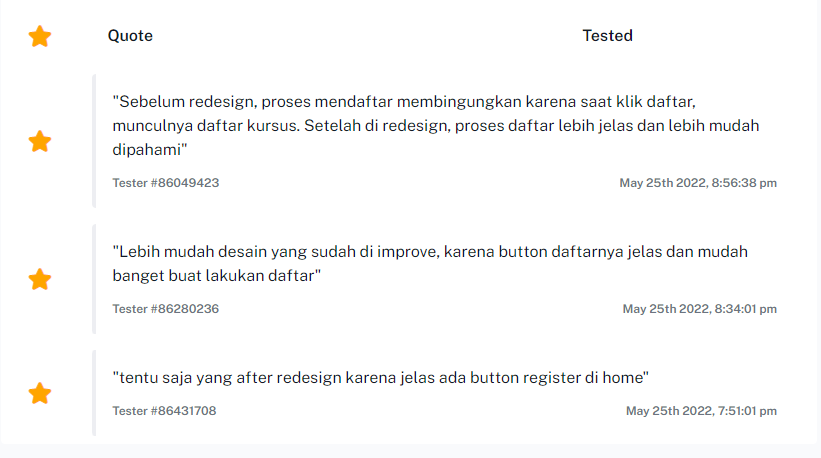The image size is (821, 458).
Task: Click the 8:56:38 pm timestamp
Action: coord(698,183)
